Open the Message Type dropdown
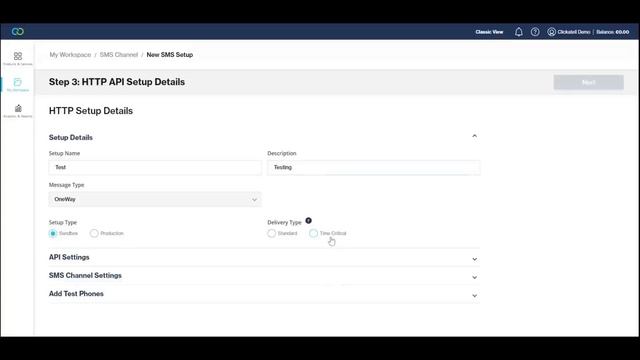 [155, 199]
